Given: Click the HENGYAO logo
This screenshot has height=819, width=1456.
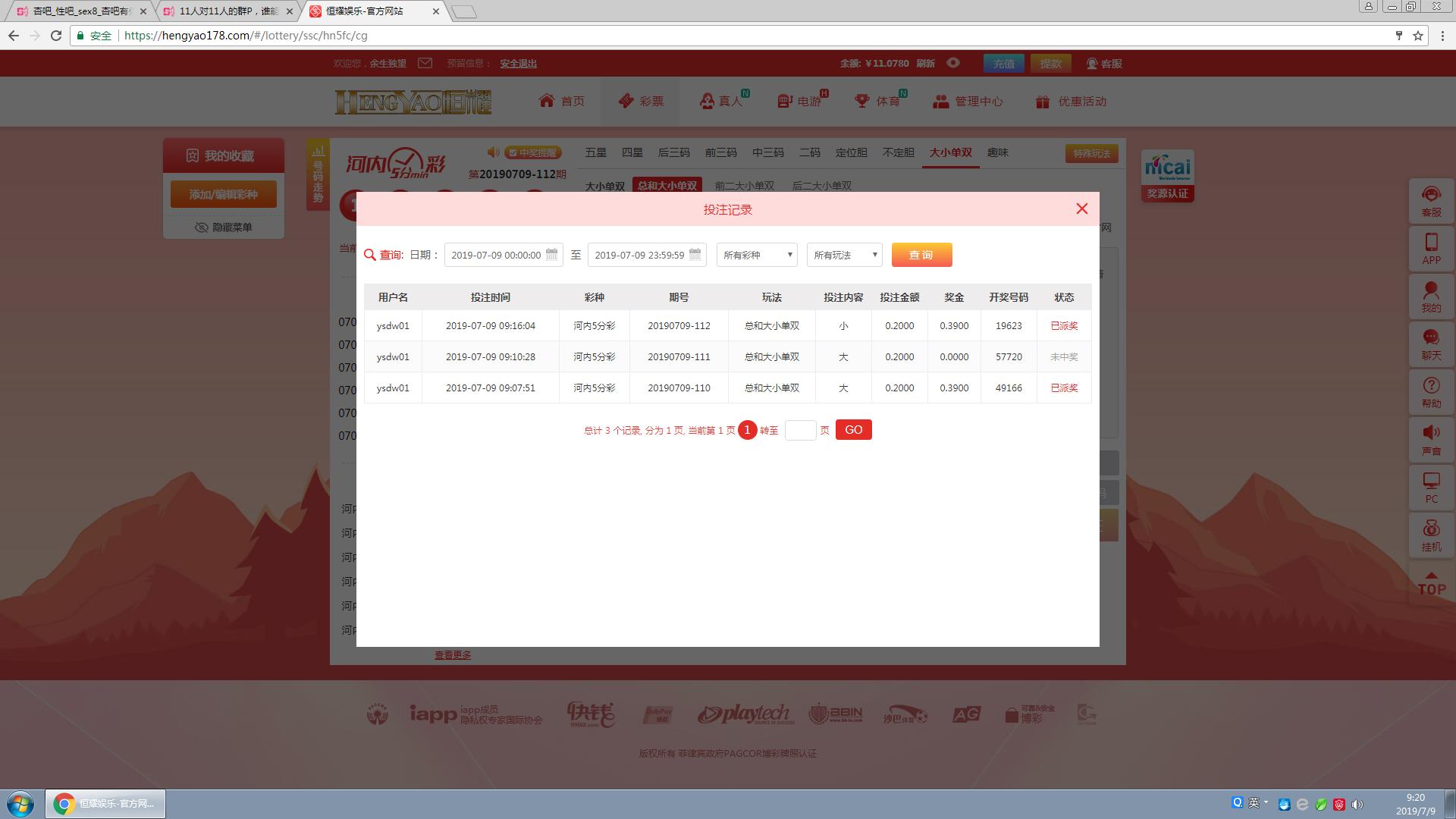Looking at the screenshot, I should [x=413, y=102].
